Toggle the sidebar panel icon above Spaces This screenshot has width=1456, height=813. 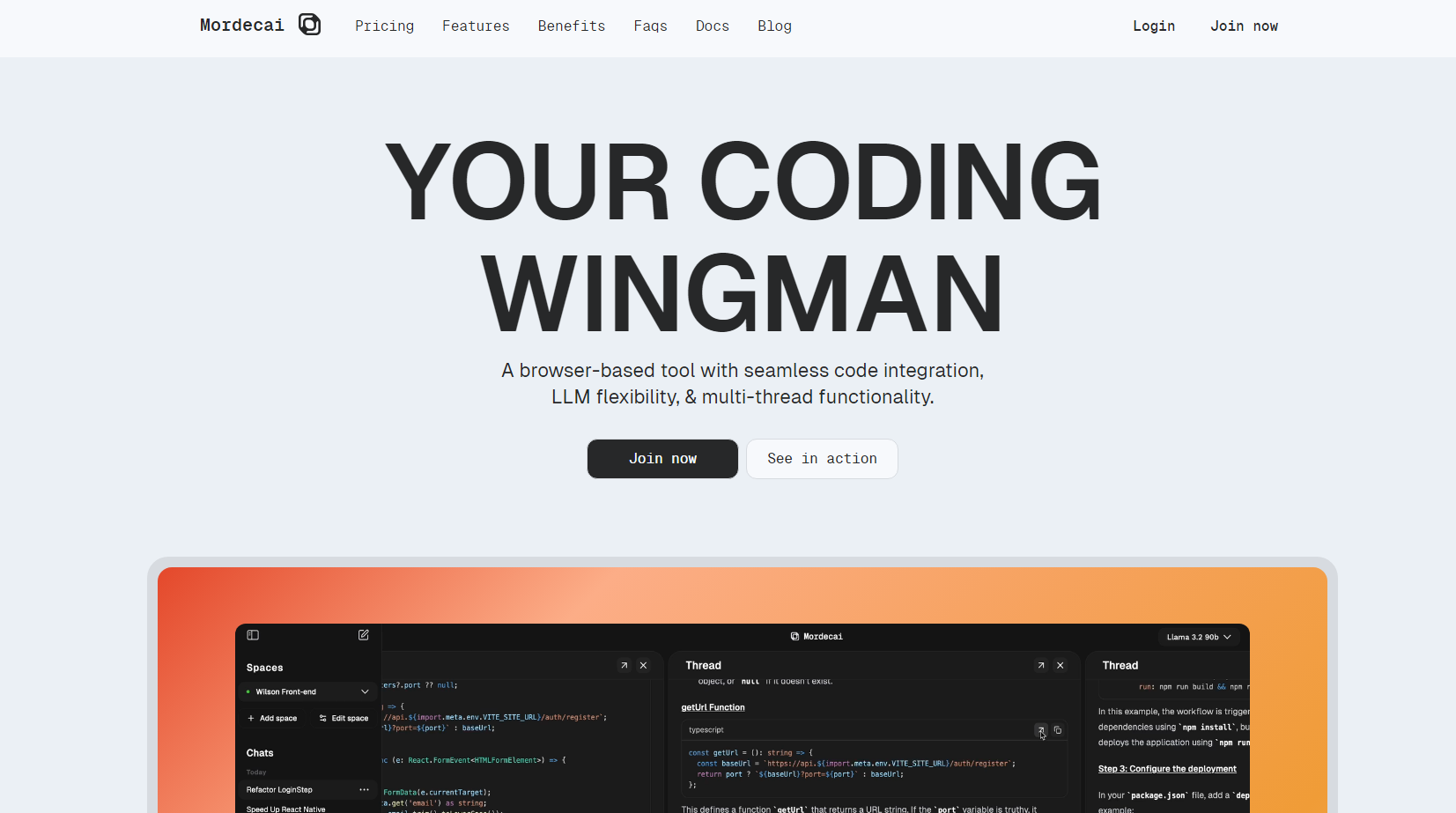pos(253,635)
